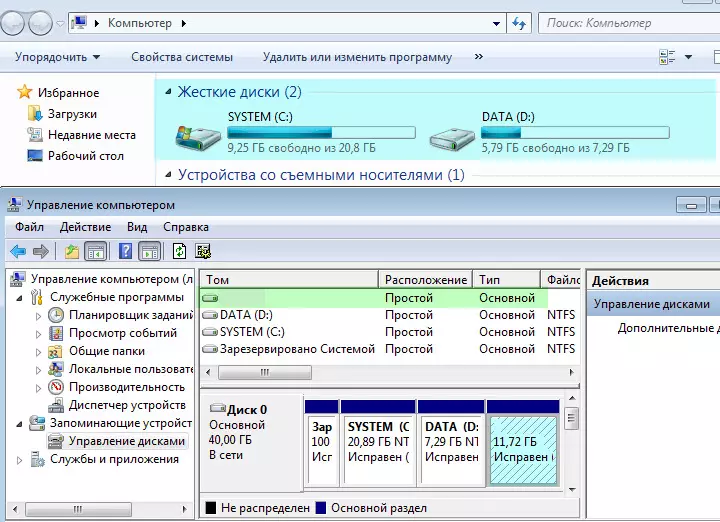Open the Упорядочить dropdown in Explorer
The height and width of the screenshot is (522, 720).
pyautogui.click(x=57, y=57)
